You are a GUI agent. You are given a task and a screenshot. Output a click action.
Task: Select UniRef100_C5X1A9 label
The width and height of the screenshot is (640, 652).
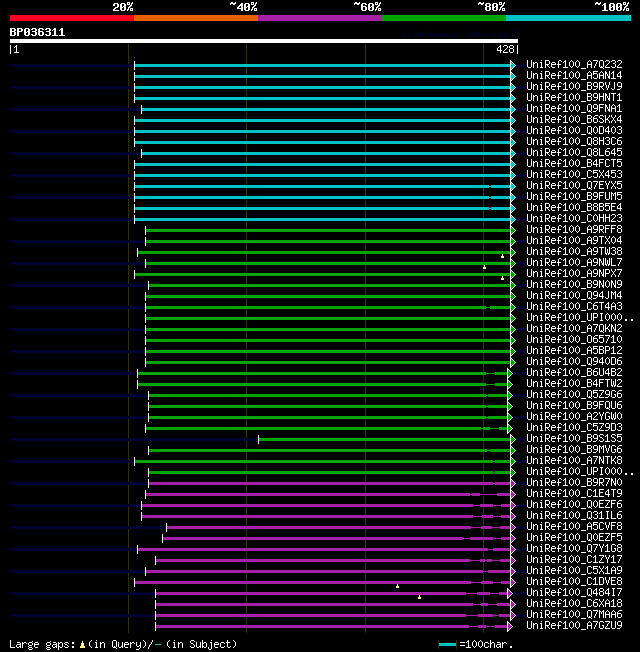(574, 571)
